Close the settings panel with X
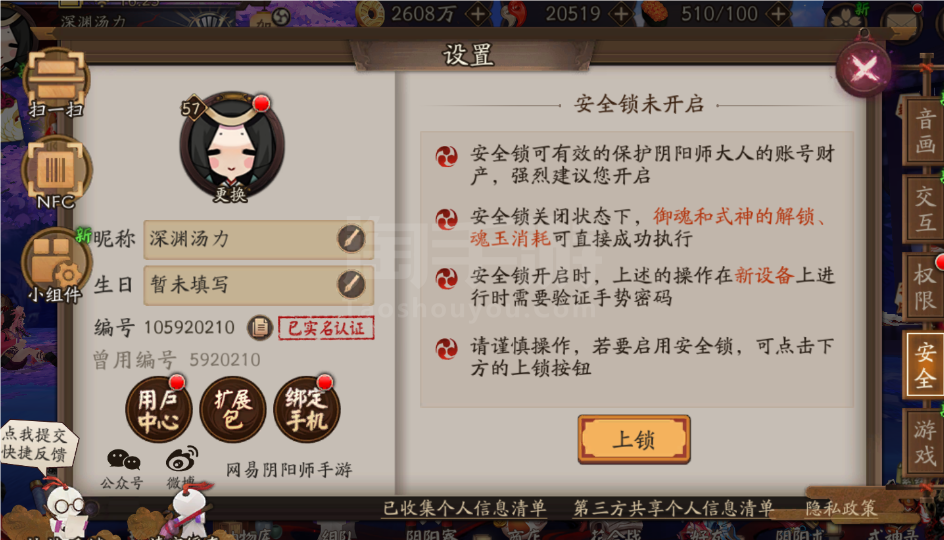 coord(864,69)
